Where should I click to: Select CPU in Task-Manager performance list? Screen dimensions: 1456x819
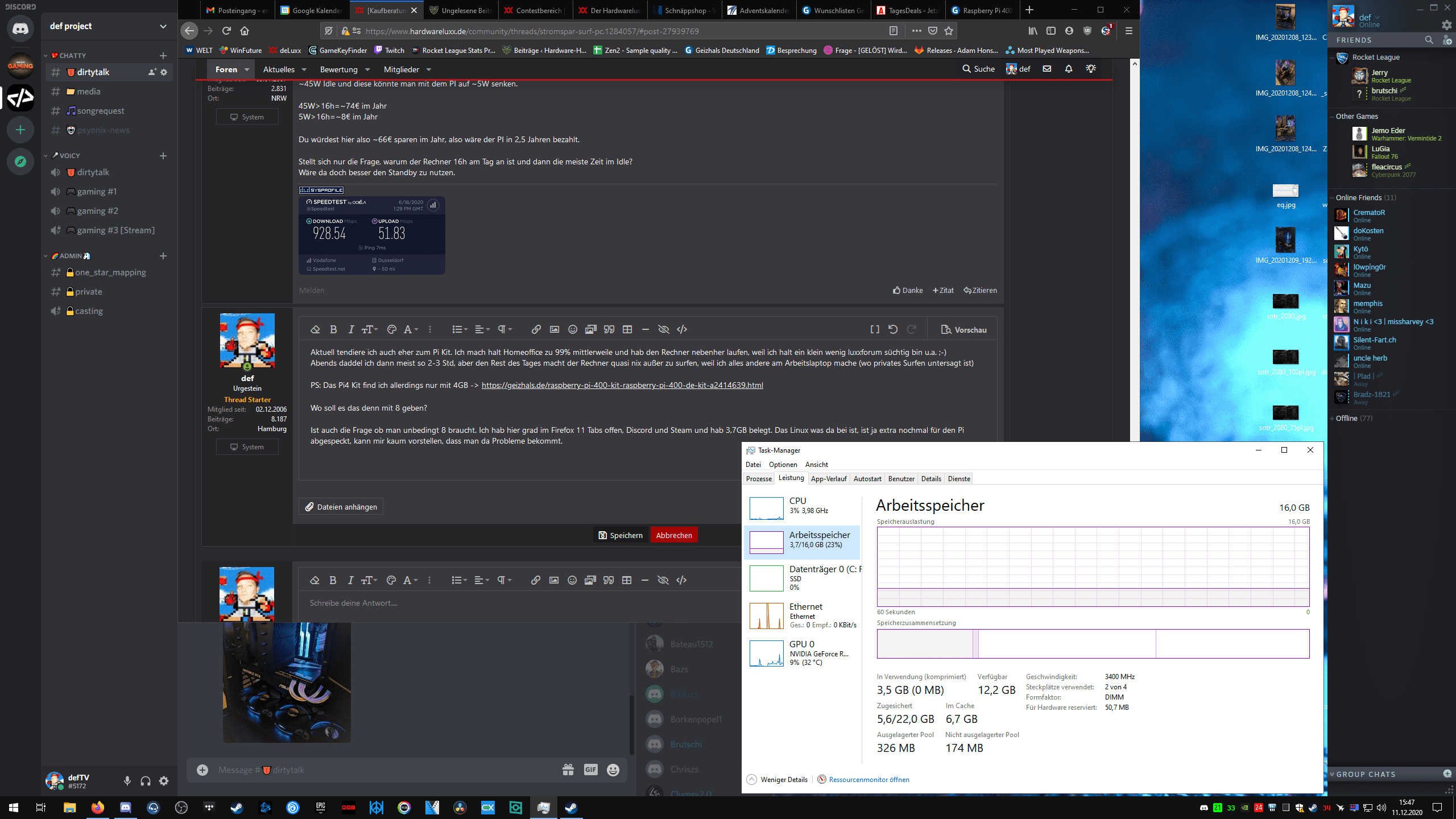[803, 507]
